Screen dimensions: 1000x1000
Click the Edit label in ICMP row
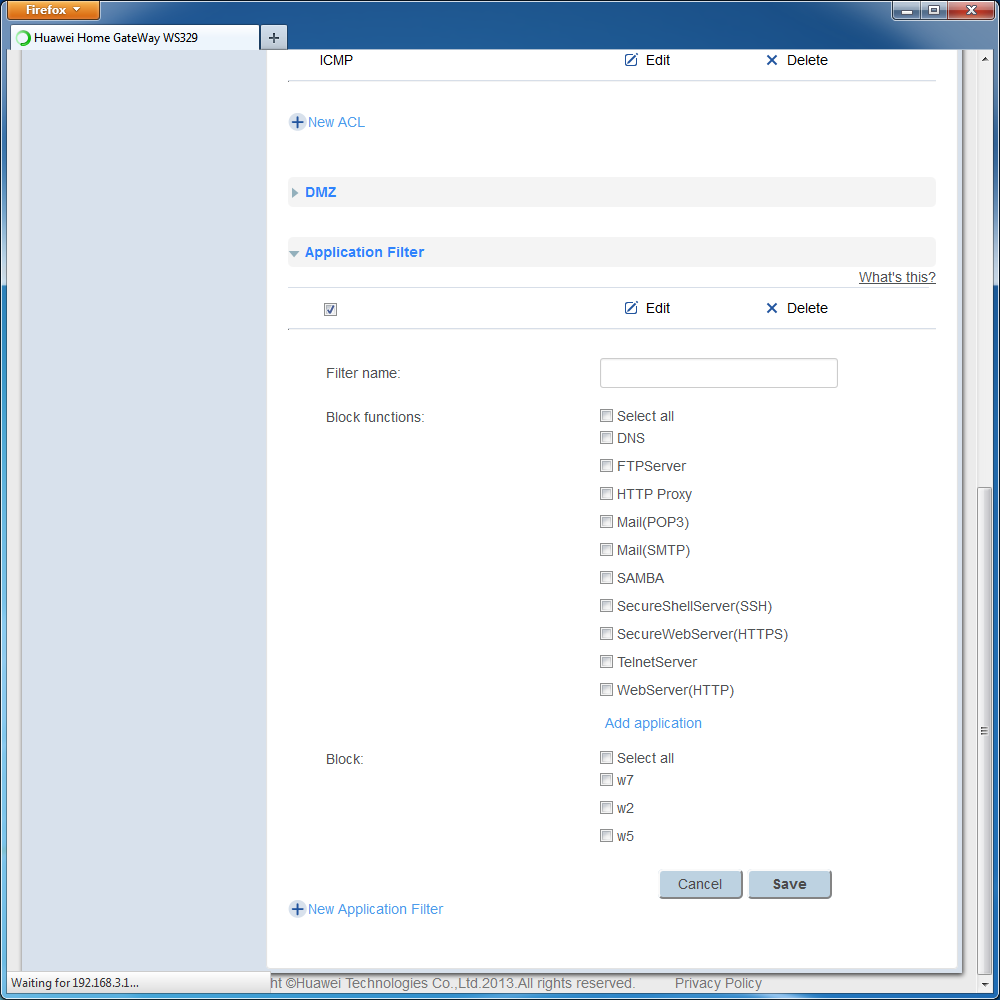tap(658, 60)
